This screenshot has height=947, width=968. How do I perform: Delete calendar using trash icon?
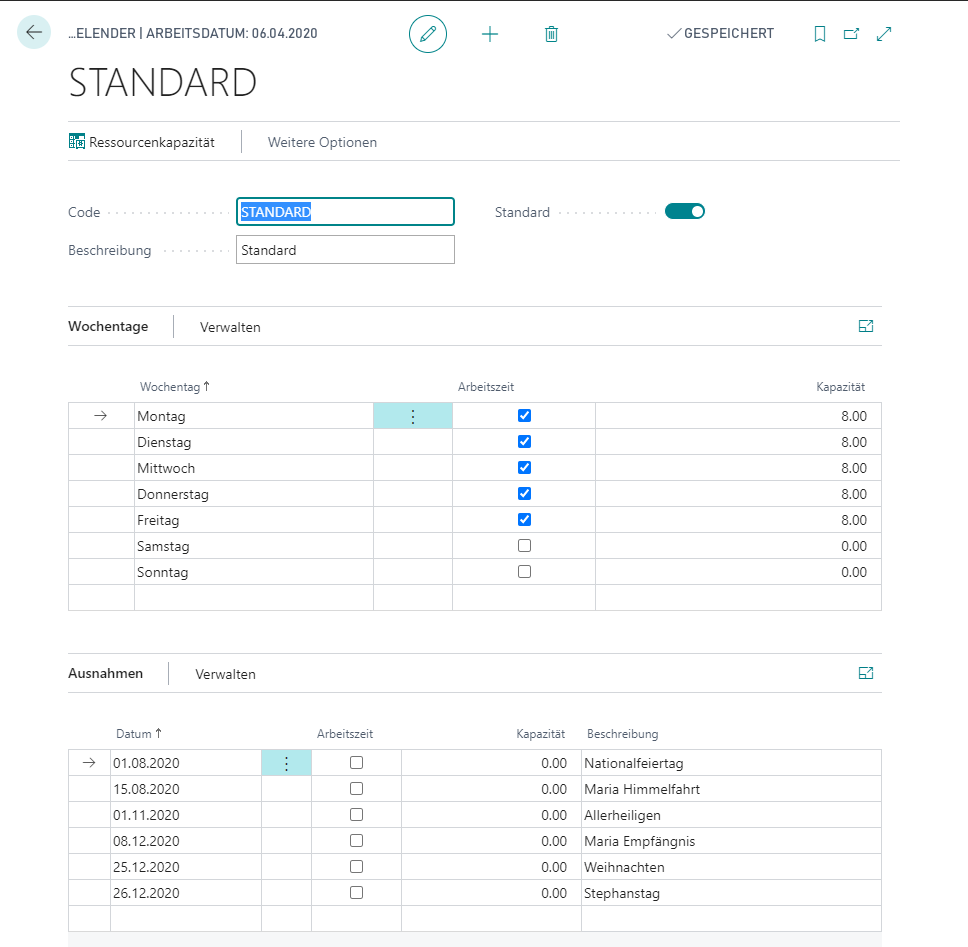pos(551,34)
